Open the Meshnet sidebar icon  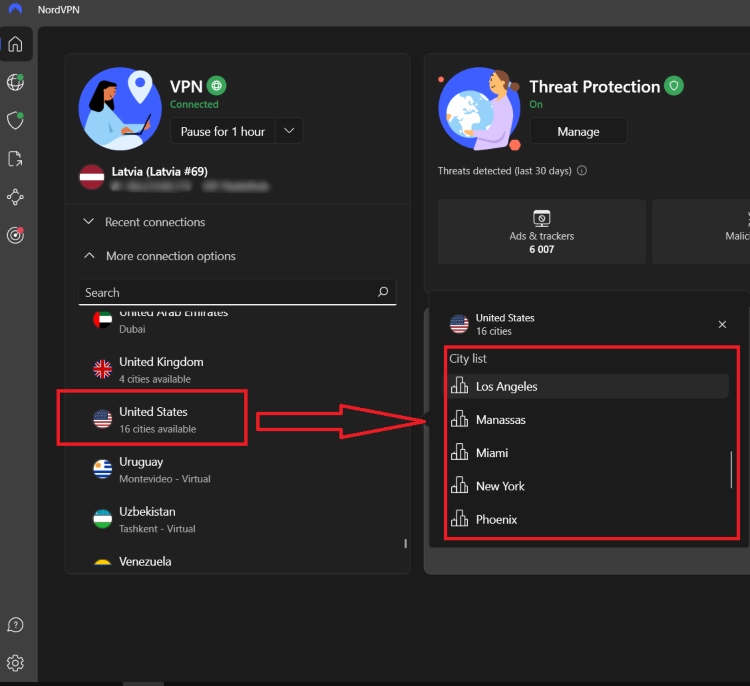point(15,197)
